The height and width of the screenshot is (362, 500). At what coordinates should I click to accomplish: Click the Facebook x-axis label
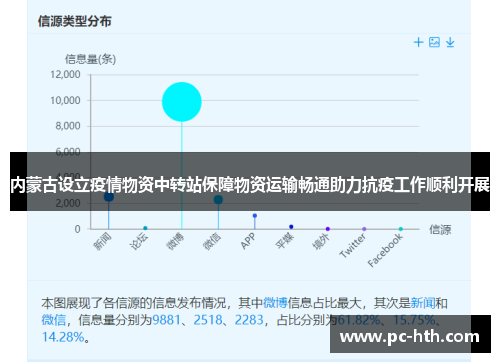[385, 250]
